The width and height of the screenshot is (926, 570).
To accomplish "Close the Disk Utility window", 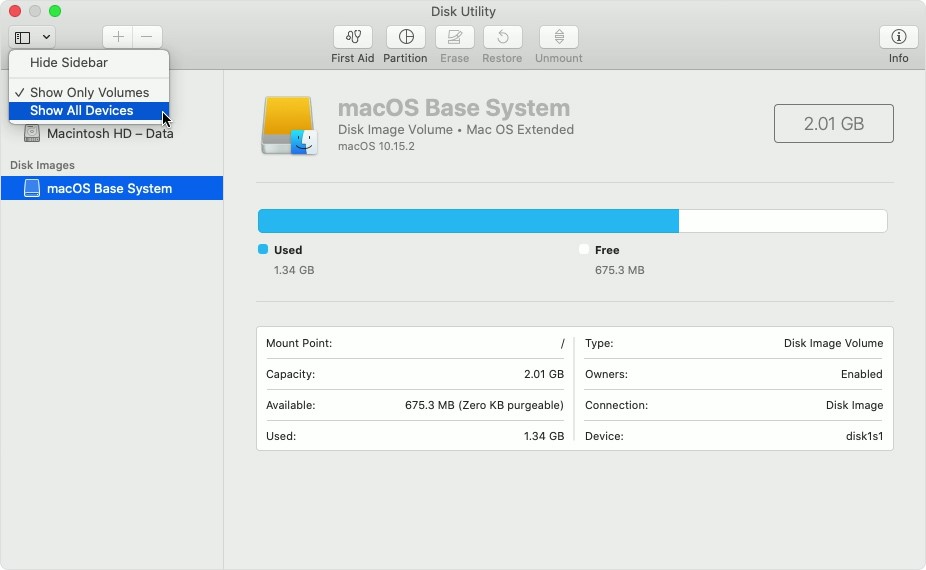I will pyautogui.click(x=15, y=11).
